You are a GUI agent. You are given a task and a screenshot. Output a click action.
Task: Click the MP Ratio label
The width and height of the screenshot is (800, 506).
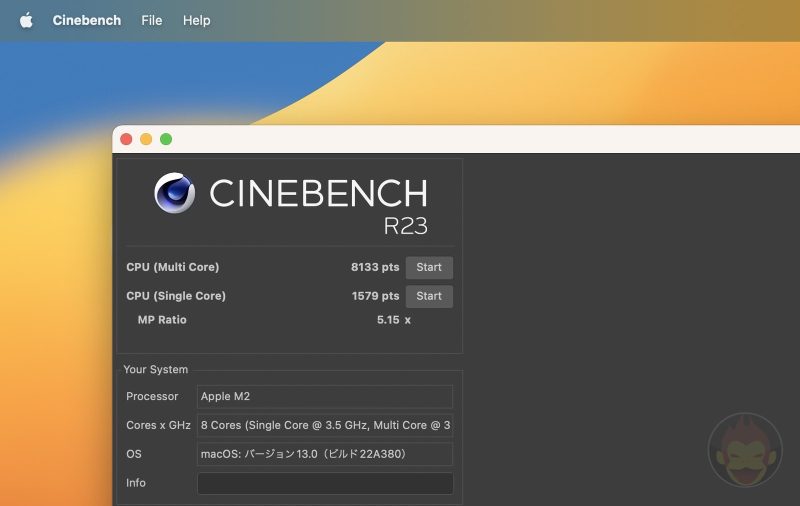(162, 320)
